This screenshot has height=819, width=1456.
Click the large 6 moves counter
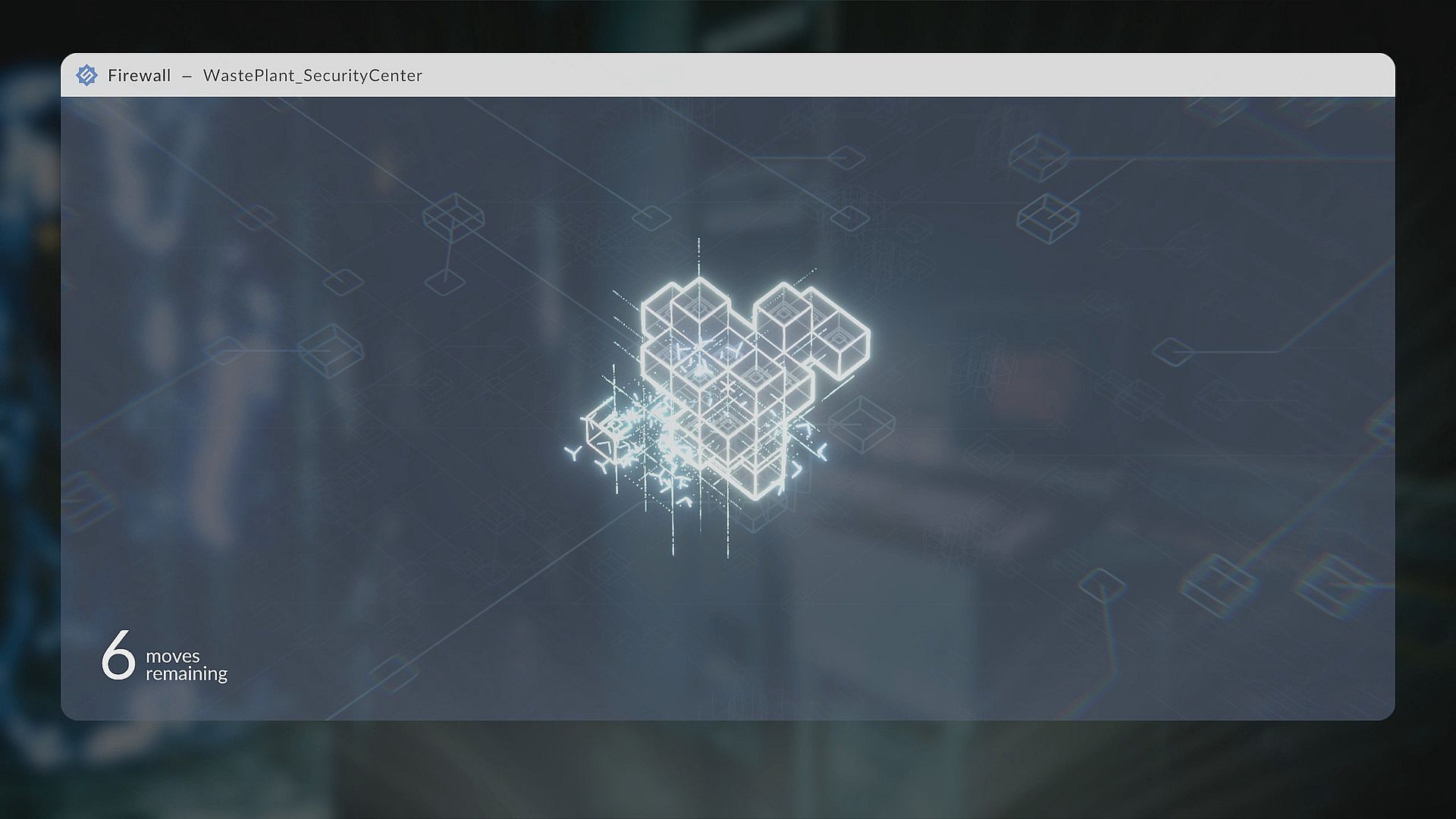118,655
